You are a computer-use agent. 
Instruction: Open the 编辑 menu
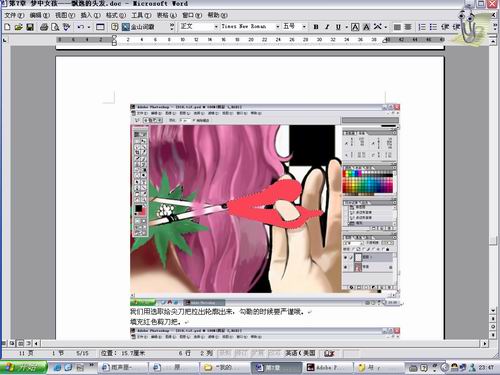pos(39,15)
